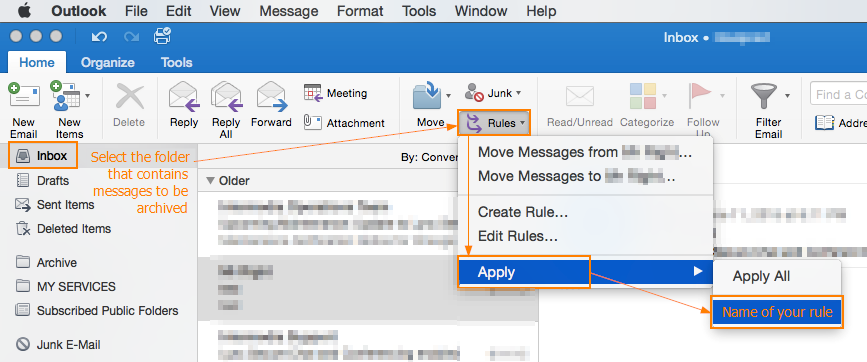Open the New Items dropdown arrow

tap(87, 96)
